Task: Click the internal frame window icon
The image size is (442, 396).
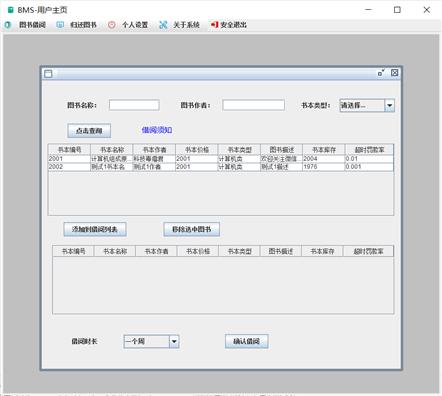Action: tap(48, 74)
